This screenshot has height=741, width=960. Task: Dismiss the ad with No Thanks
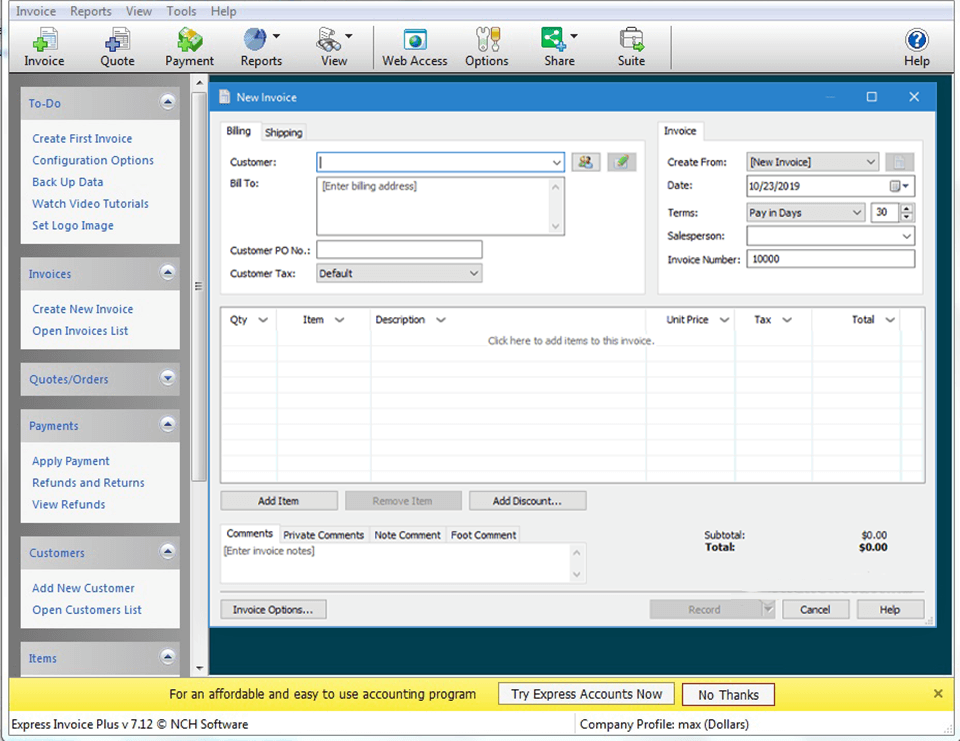click(728, 694)
